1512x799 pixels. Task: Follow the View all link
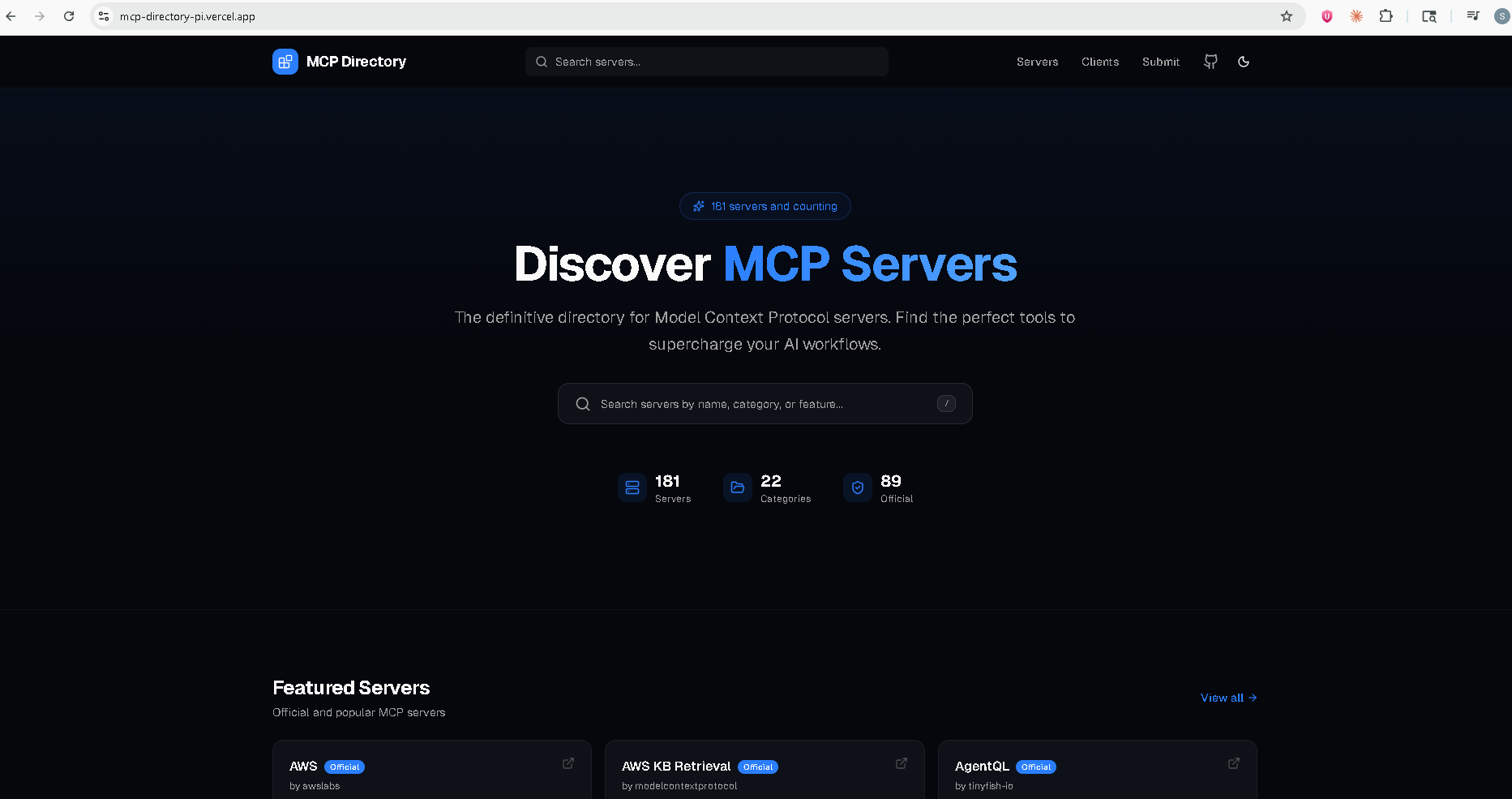pyautogui.click(x=1227, y=698)
